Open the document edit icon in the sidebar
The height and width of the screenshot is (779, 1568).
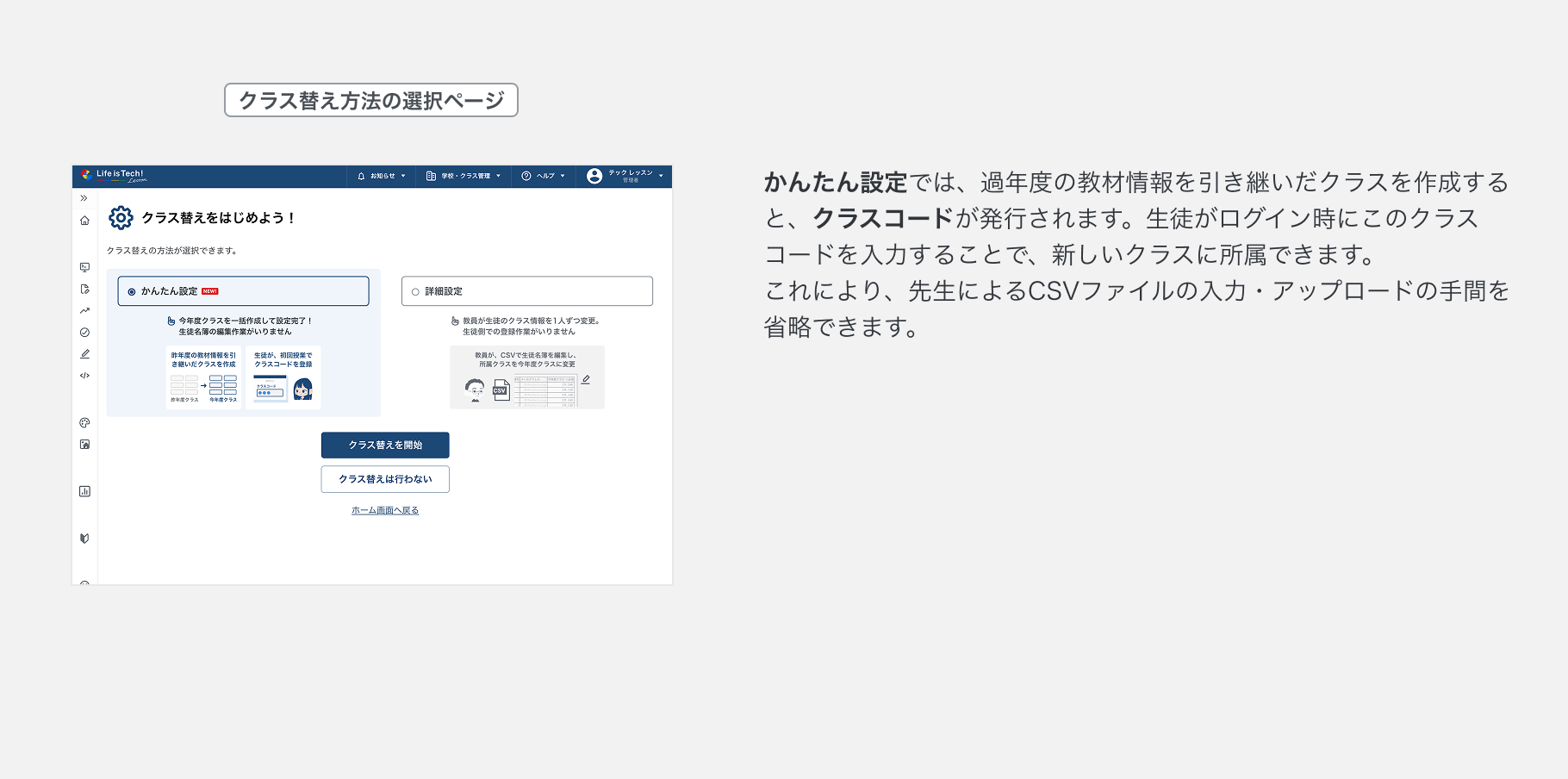[x=84, y=290]
